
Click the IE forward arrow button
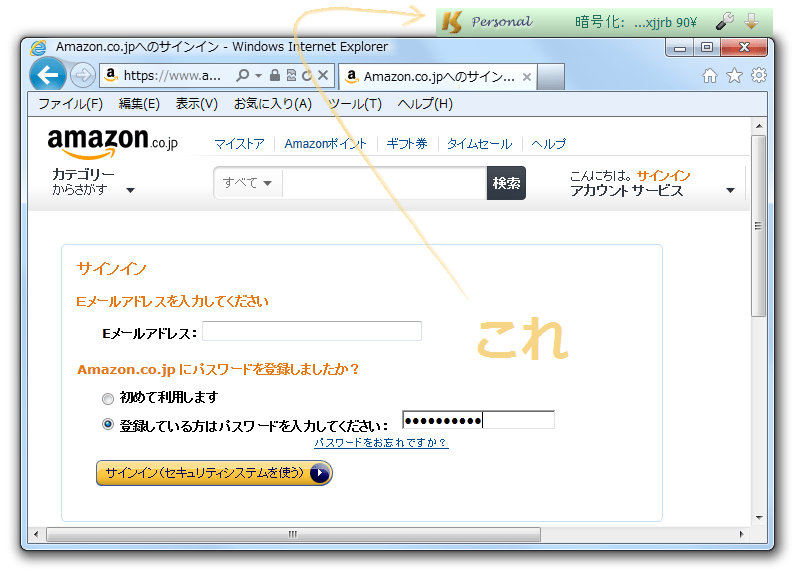click(x=82, y=76)
